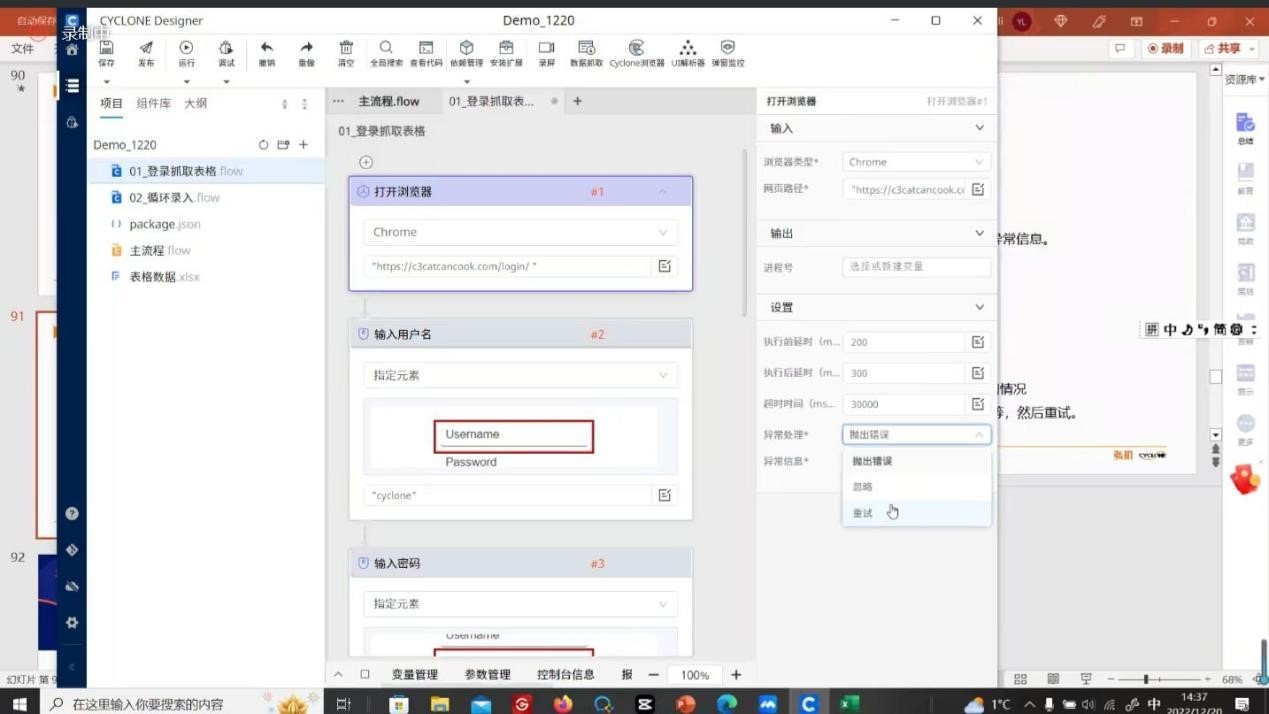Click the 进程号 variable input field
The width and height of the screenshot is (1269, 714).
point(916,267)
